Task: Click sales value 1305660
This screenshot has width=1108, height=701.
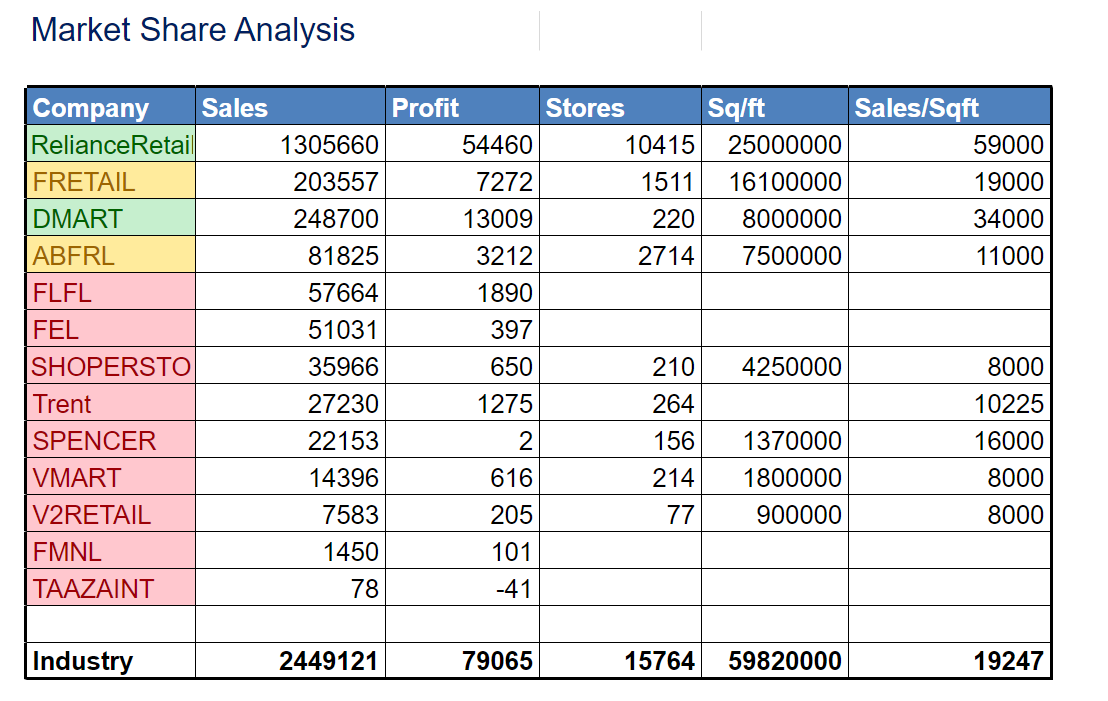Action: (329, 145)
